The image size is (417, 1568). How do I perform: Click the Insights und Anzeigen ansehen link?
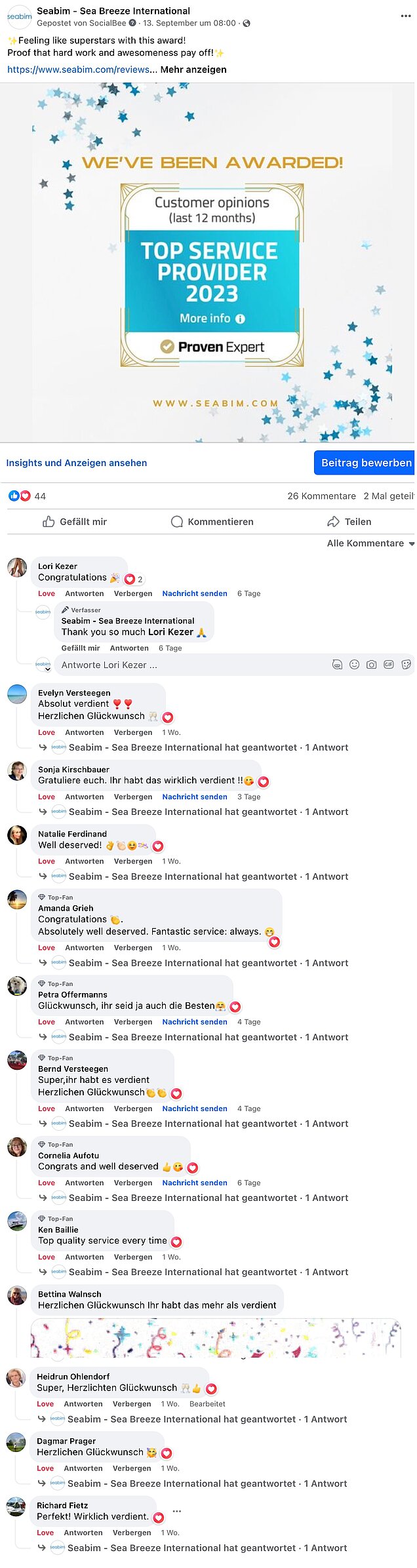pyautogui.click(x=77, y=463)
